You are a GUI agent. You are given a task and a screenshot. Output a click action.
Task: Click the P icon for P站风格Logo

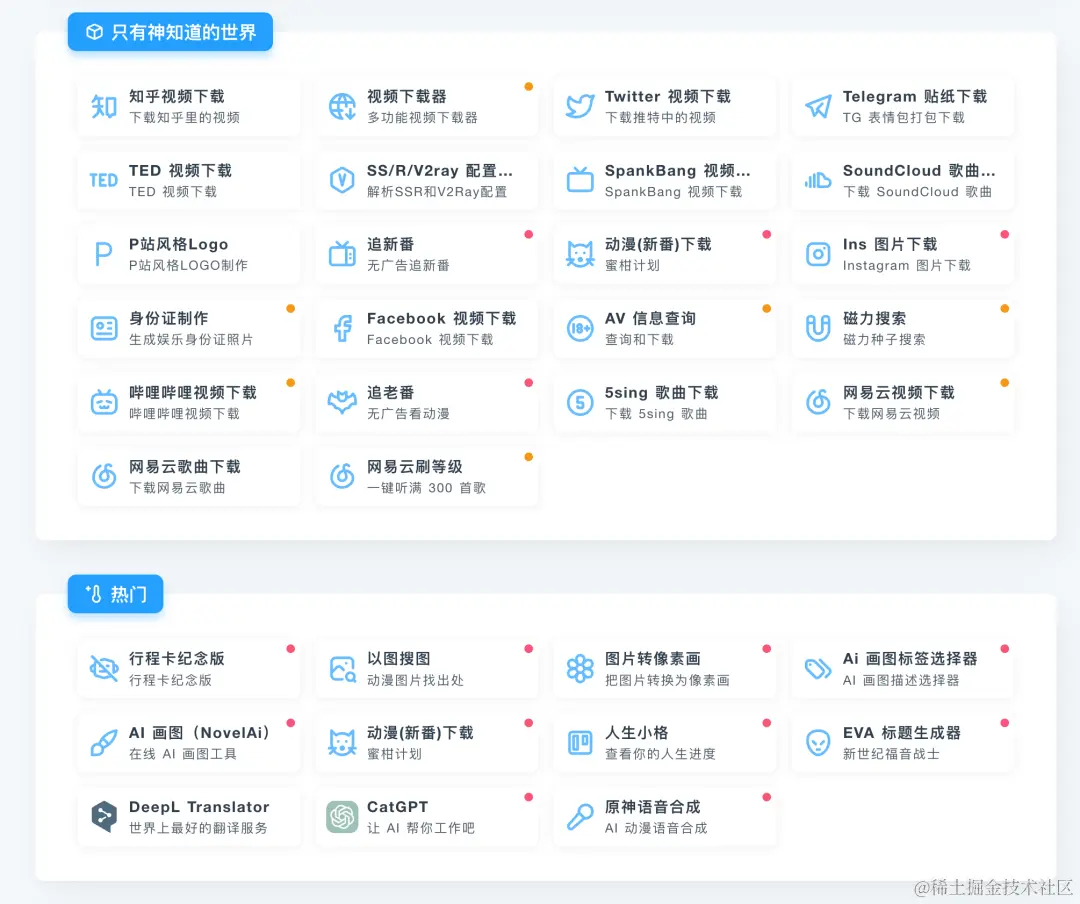click(x=104, y=254)
